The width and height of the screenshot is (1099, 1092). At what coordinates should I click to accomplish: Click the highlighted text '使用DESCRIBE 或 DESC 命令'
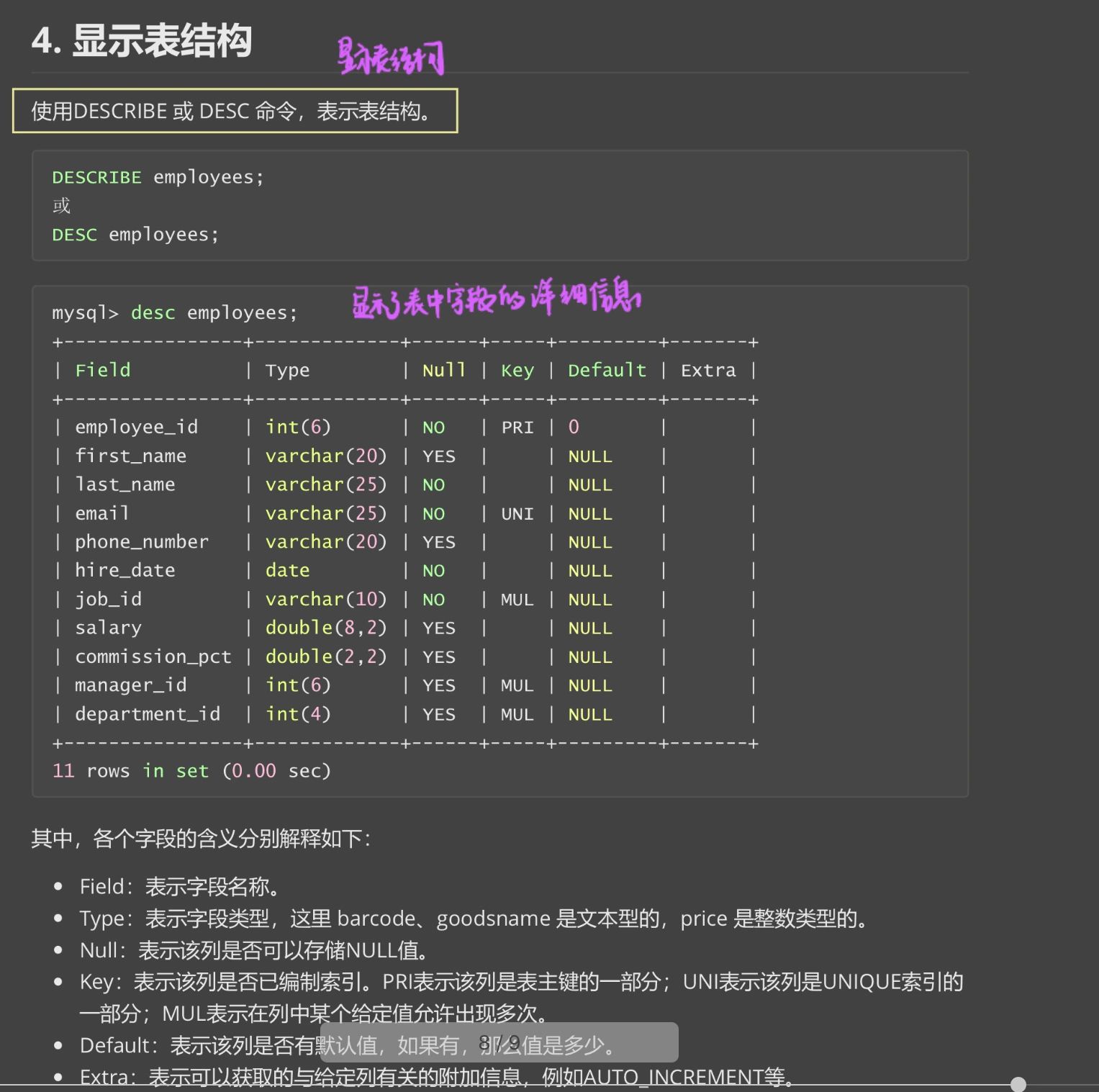(x=163, y=111)
